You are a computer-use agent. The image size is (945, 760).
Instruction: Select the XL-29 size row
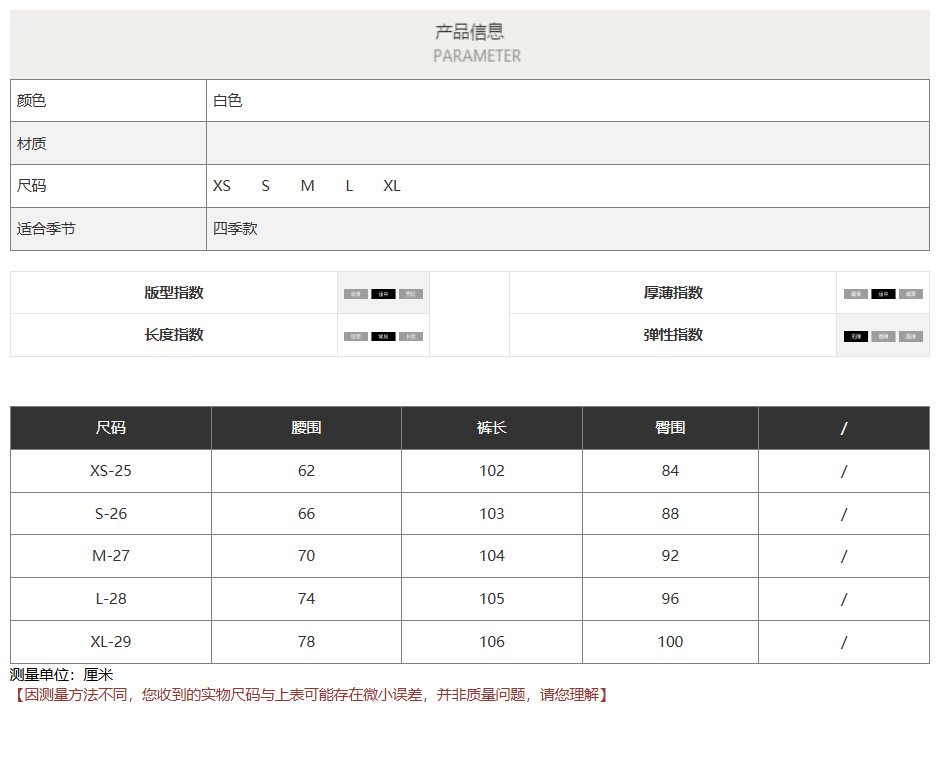click(111, 642)
